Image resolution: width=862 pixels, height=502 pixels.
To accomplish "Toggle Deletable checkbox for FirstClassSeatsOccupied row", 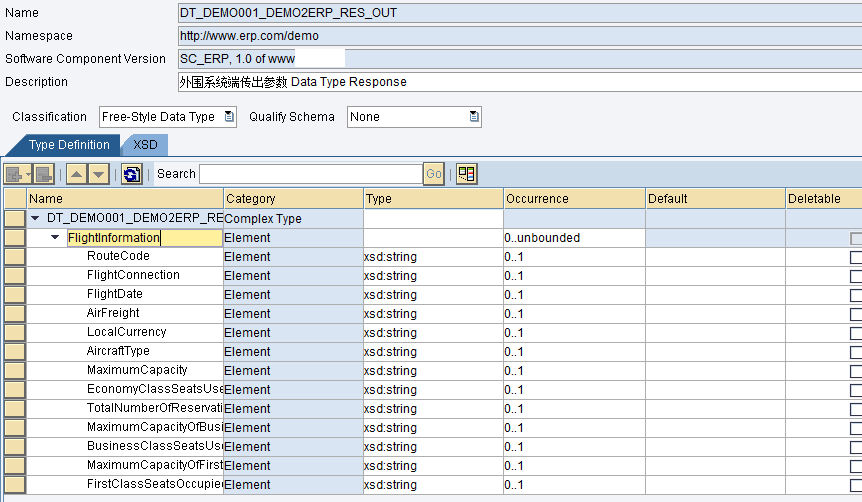I will pos(856,485).
